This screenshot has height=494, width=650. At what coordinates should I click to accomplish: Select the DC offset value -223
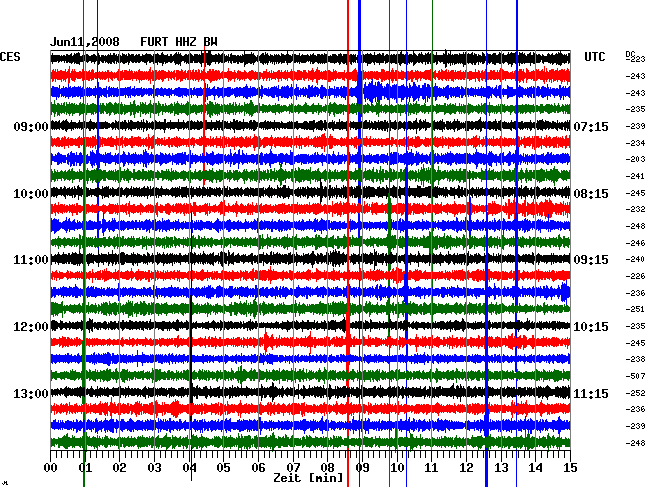pyautogui.click(x=635, y=60)
